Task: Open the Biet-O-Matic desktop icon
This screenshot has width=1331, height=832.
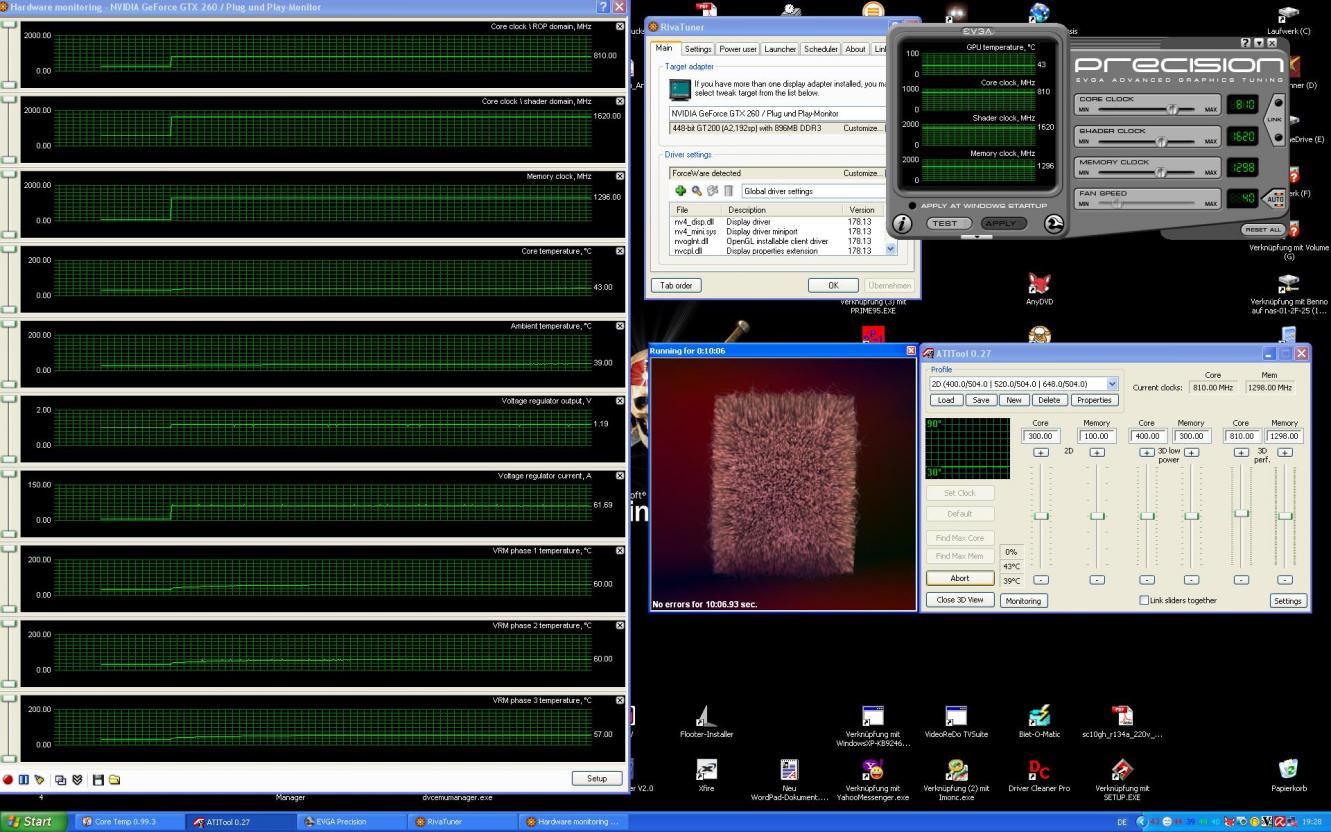Action: point(1039,721)
